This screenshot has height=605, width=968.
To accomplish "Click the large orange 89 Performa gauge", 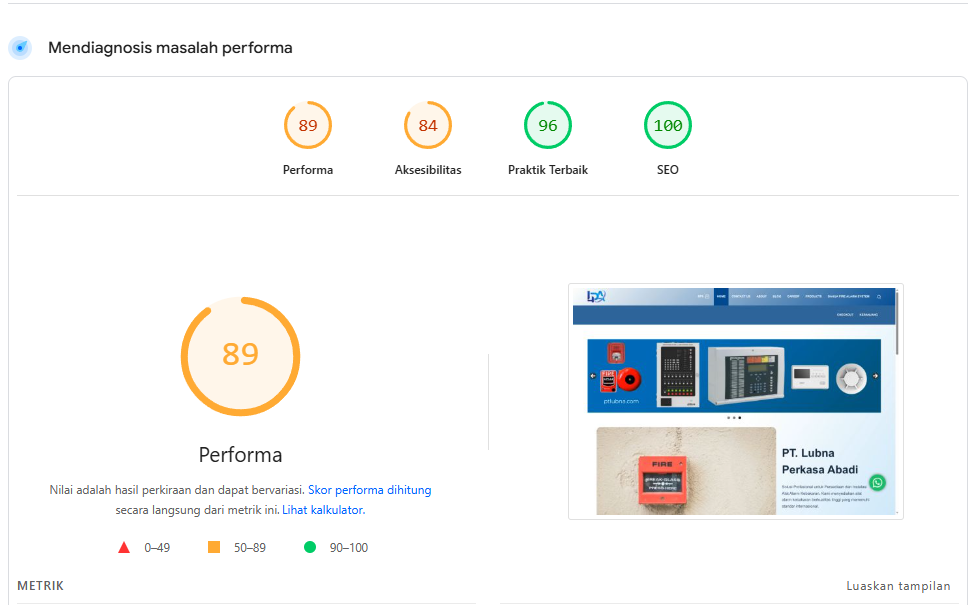I will (x=240, y=356).
